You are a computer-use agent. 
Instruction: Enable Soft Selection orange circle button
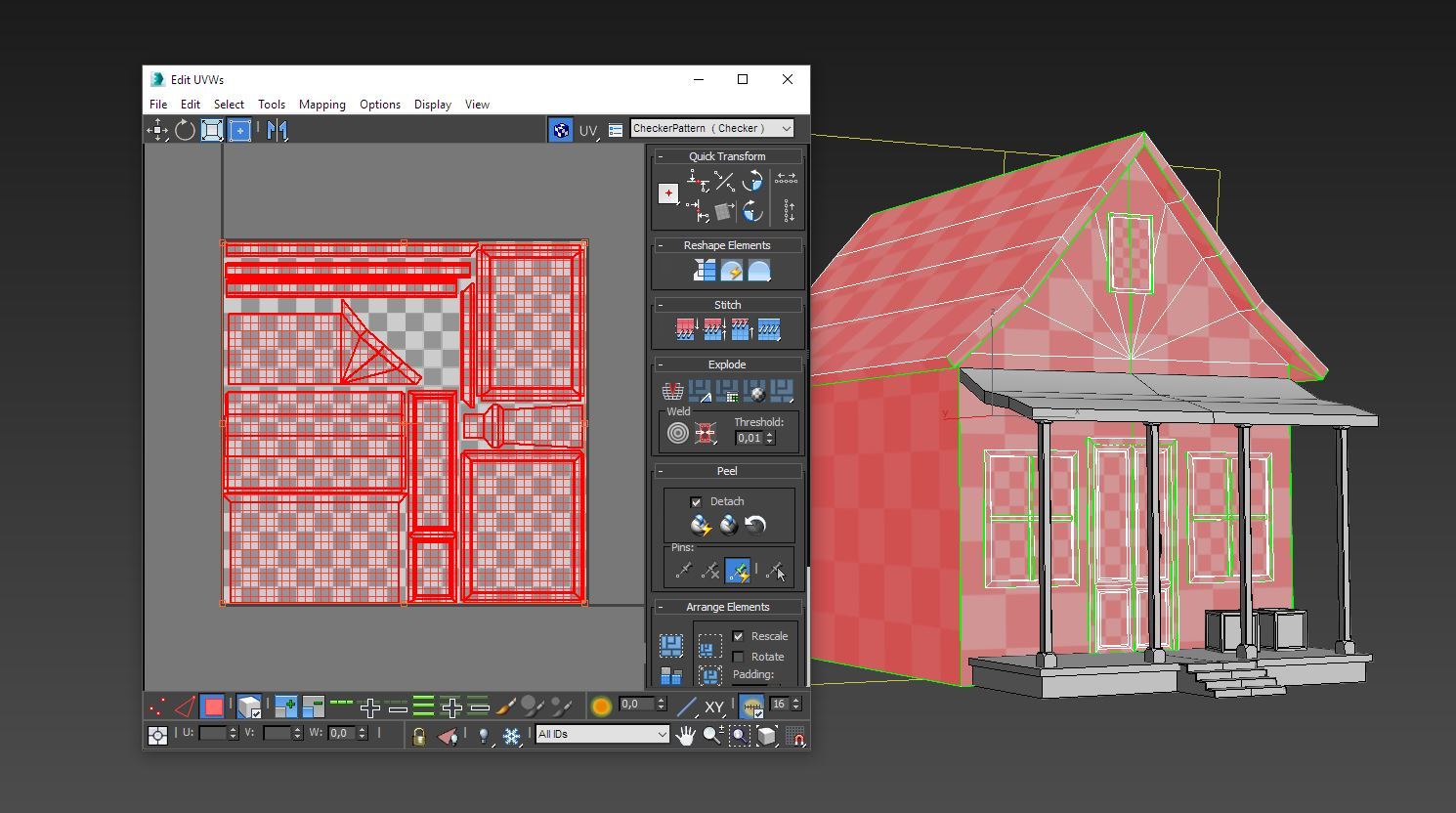click(601, 706)
